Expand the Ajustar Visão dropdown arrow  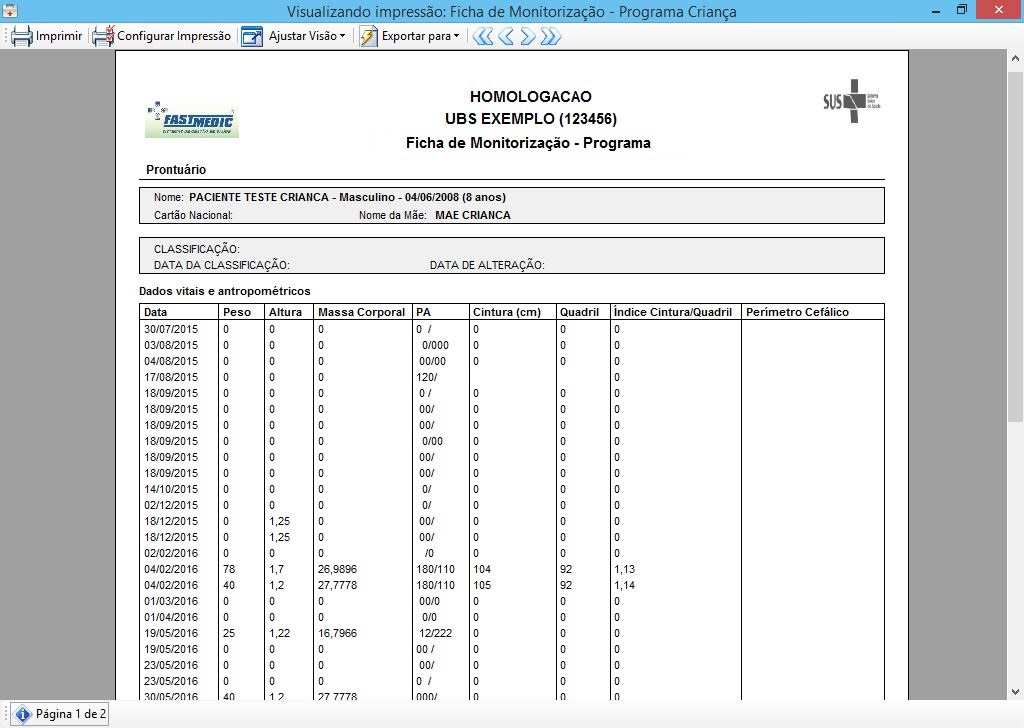342,36
